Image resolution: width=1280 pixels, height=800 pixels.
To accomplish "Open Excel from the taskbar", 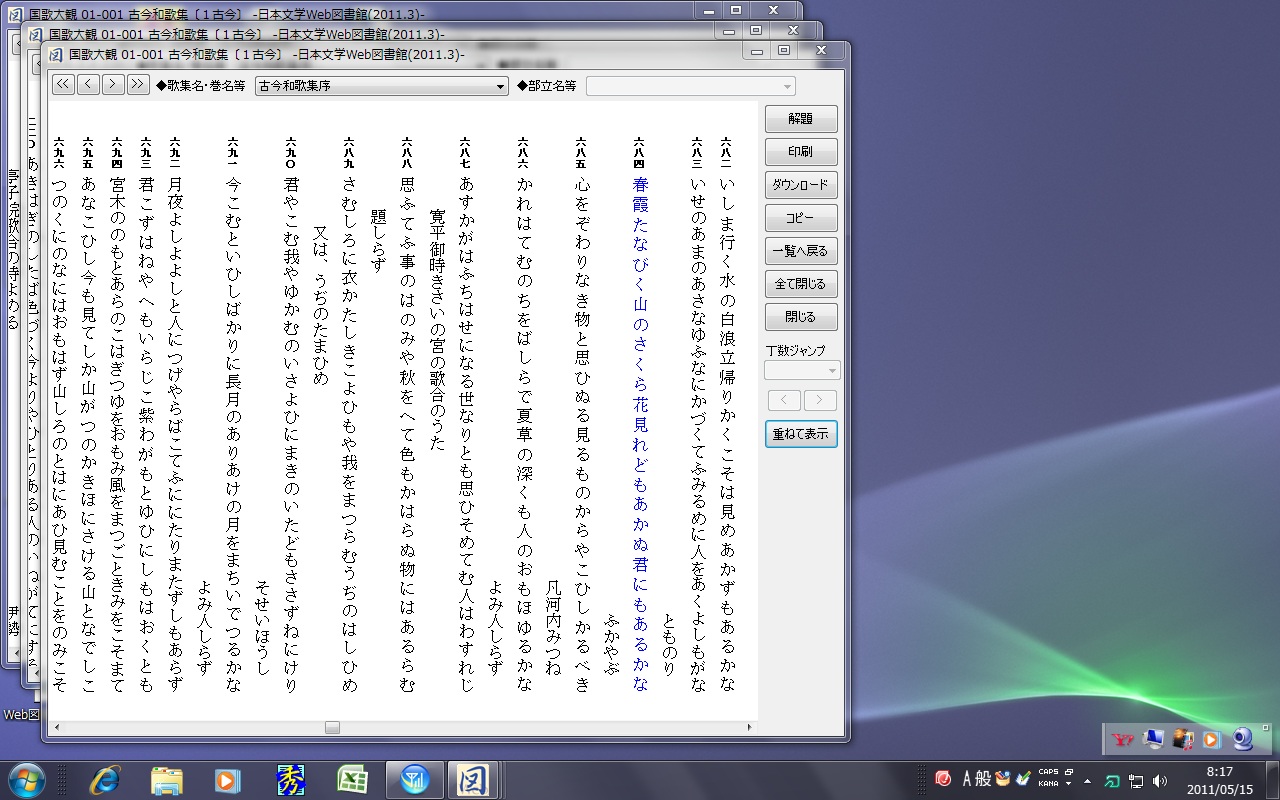I will pos(352,780).
